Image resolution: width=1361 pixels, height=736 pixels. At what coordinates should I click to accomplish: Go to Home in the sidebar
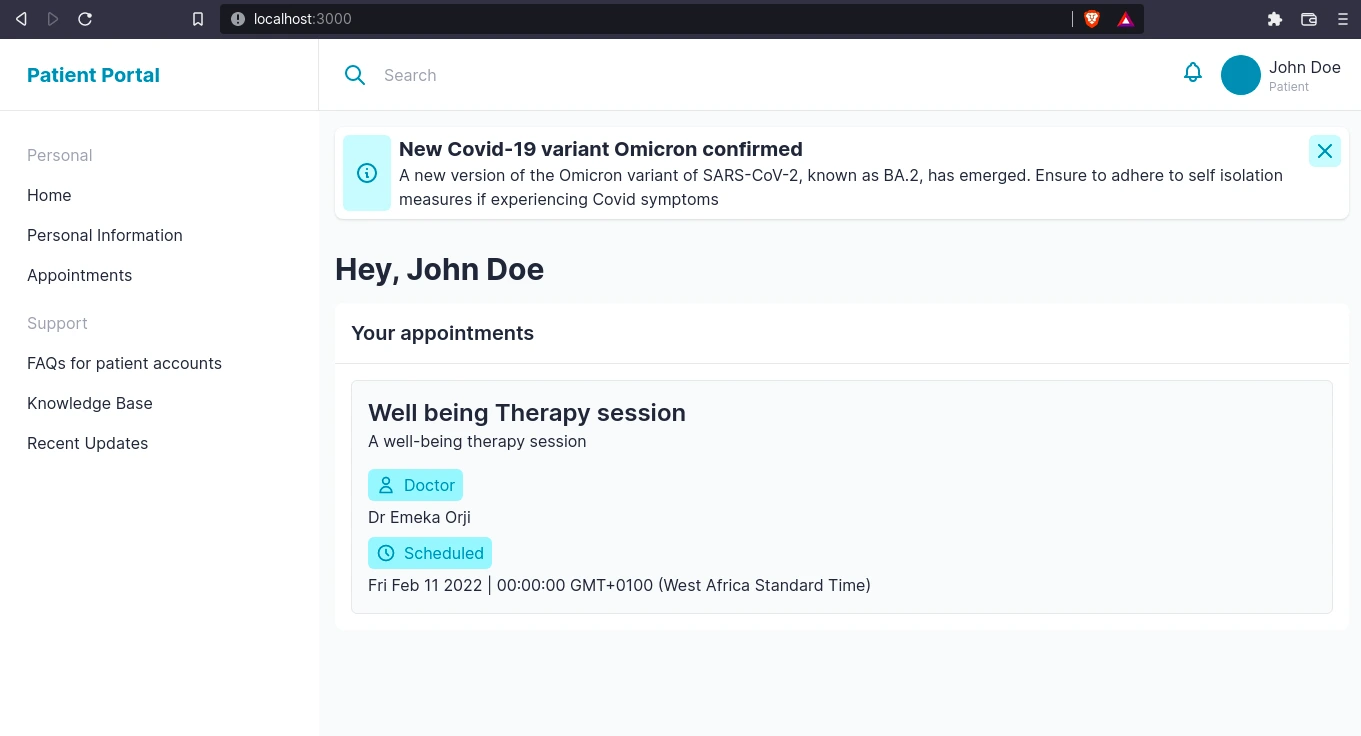49,195
